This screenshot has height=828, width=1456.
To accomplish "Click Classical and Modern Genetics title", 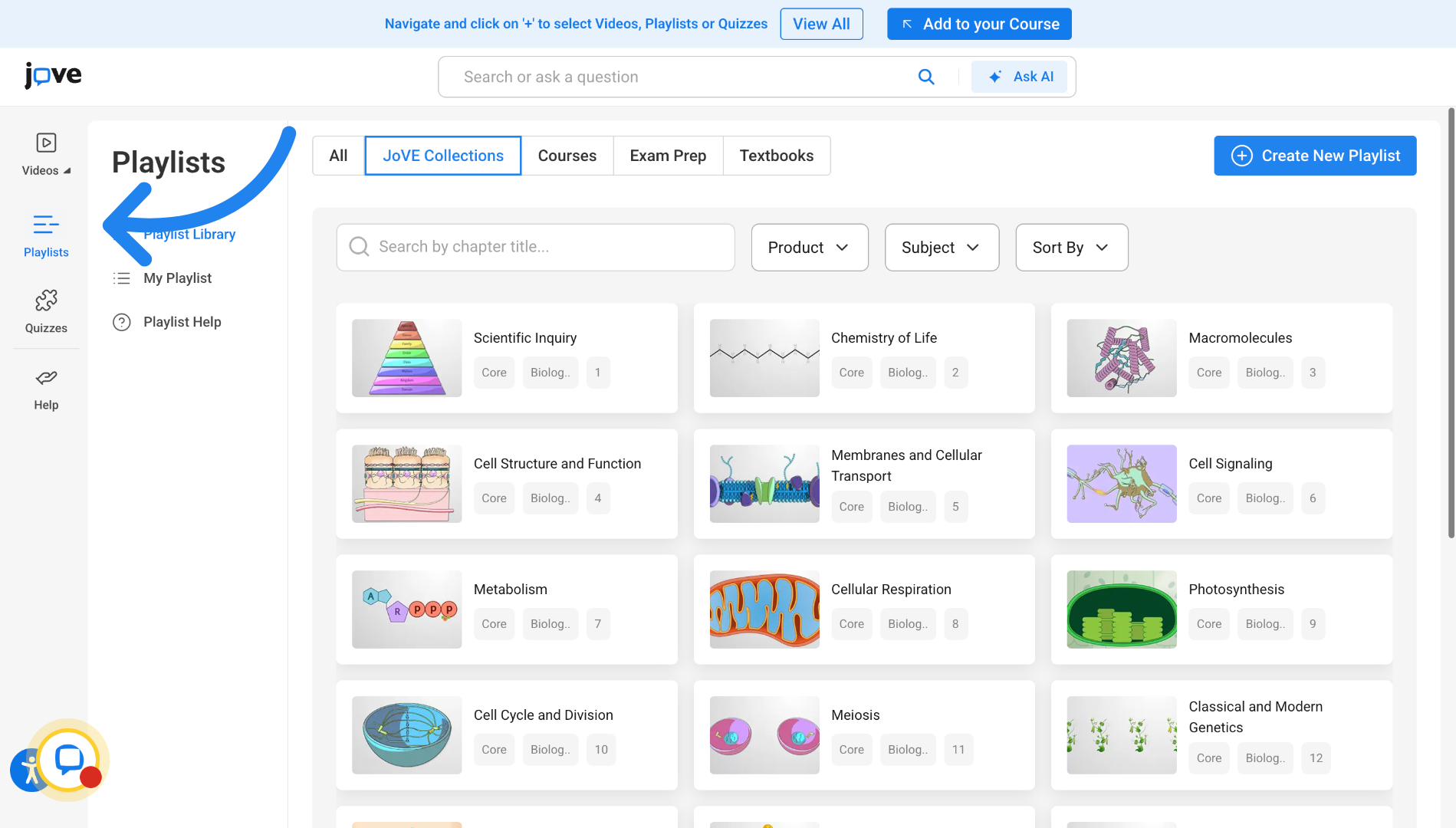I will click(x=1256, y=717).
